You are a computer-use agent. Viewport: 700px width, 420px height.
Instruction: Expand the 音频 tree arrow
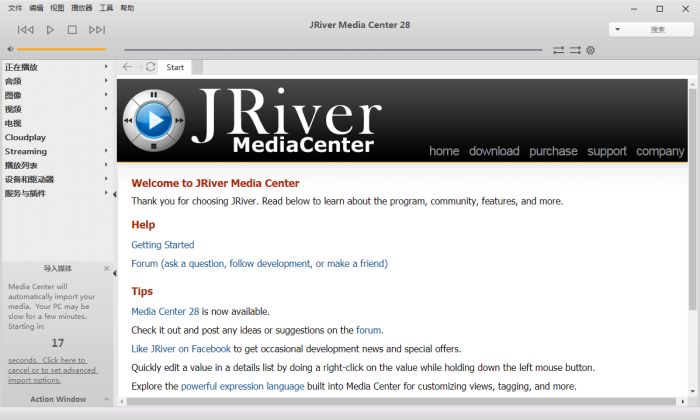coord(106,81)
